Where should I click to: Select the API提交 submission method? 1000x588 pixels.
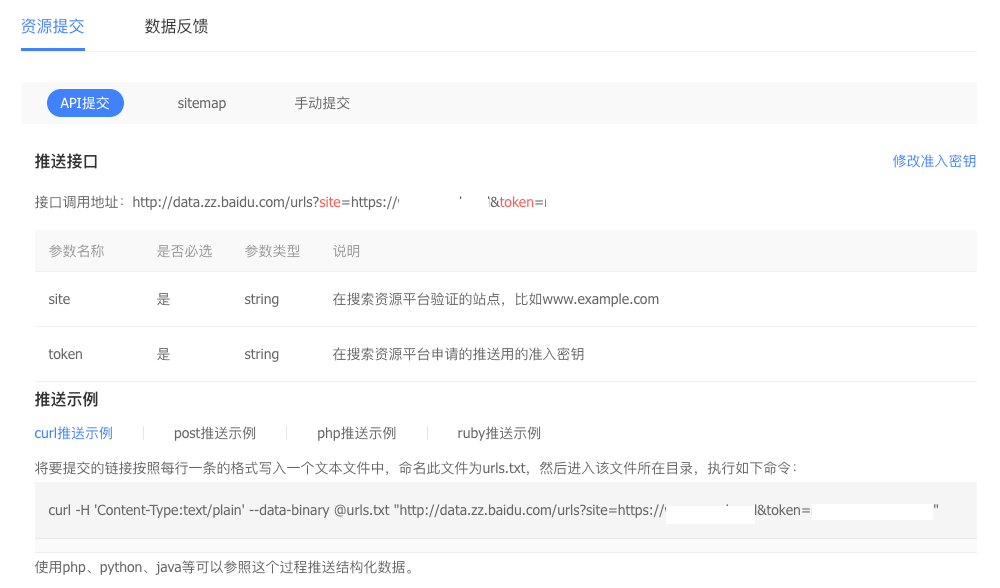85,103
